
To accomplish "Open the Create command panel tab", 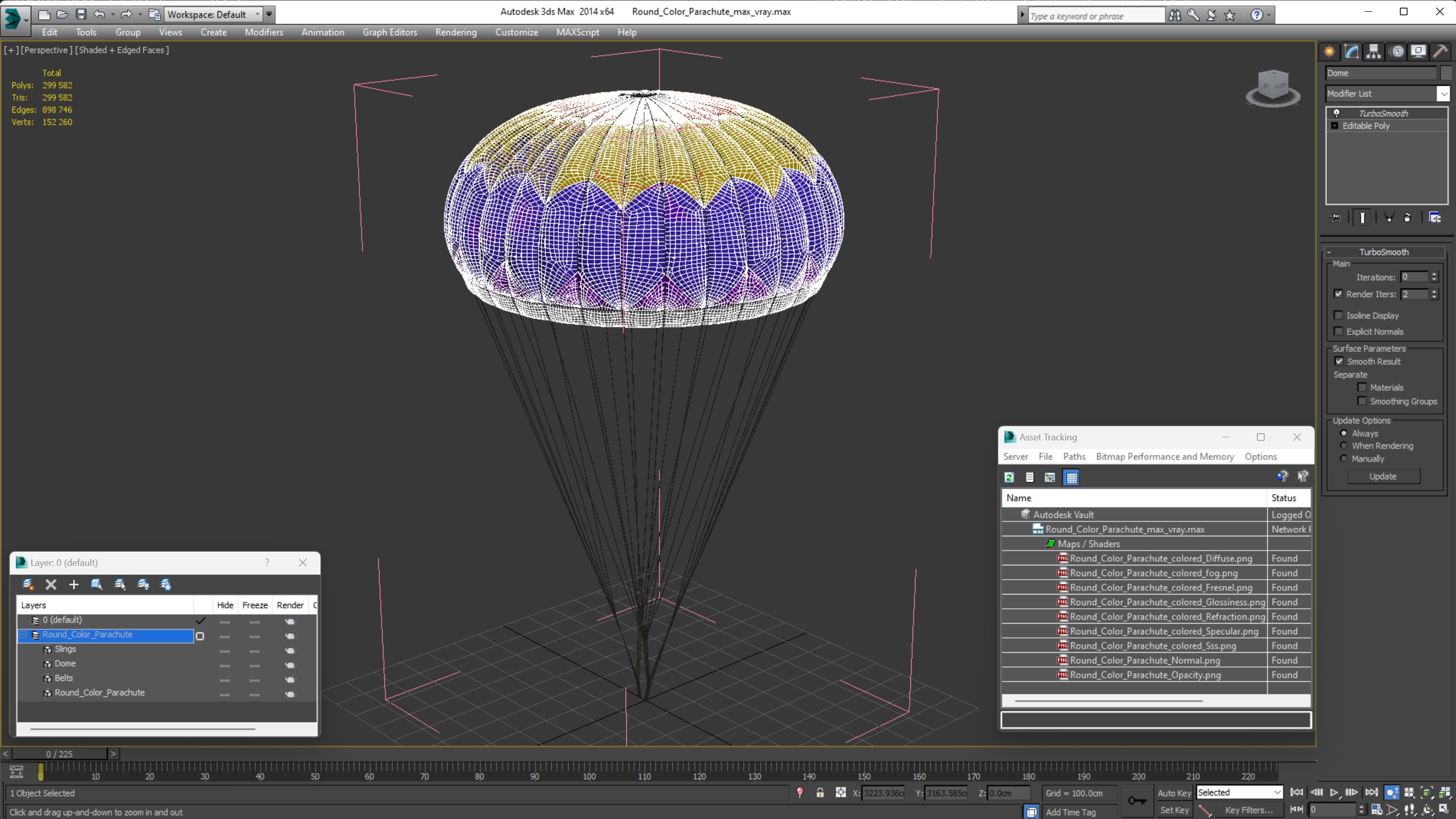I will coord(1329,52).
